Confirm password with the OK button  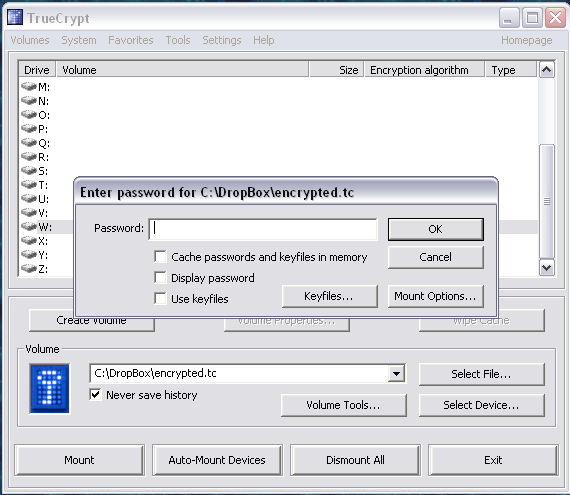[x=435, y=229]
